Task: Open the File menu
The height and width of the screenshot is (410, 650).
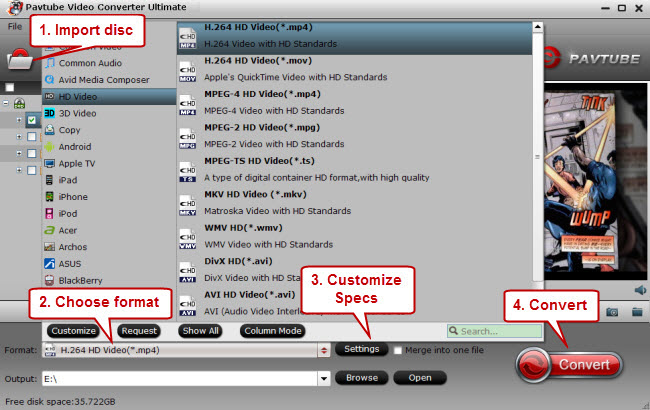Action: 15,26
